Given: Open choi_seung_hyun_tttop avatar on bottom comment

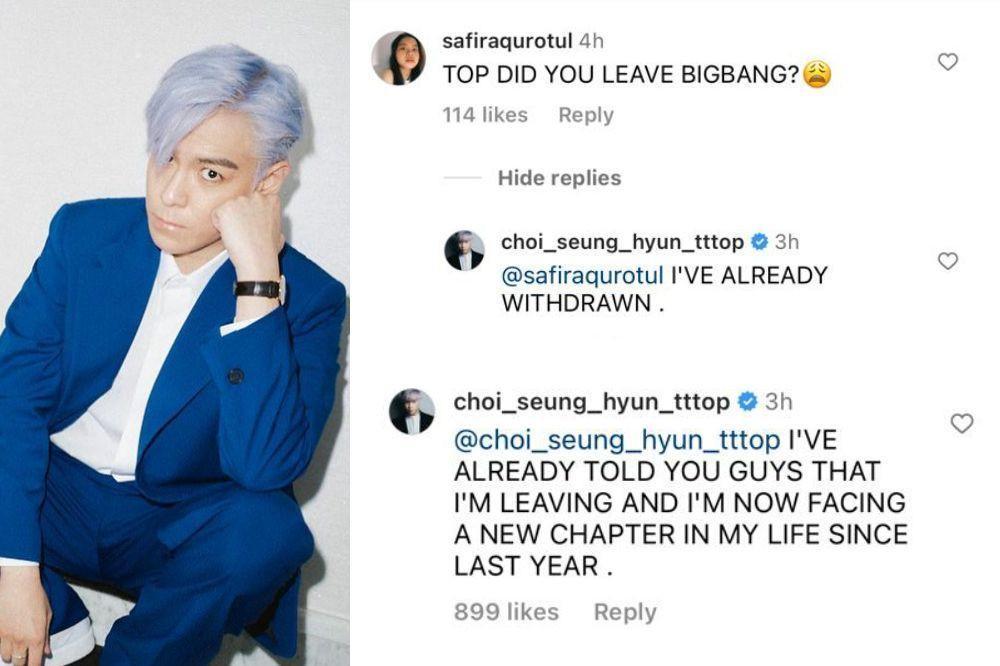Looking at the screenshot, I should (412, 411).
